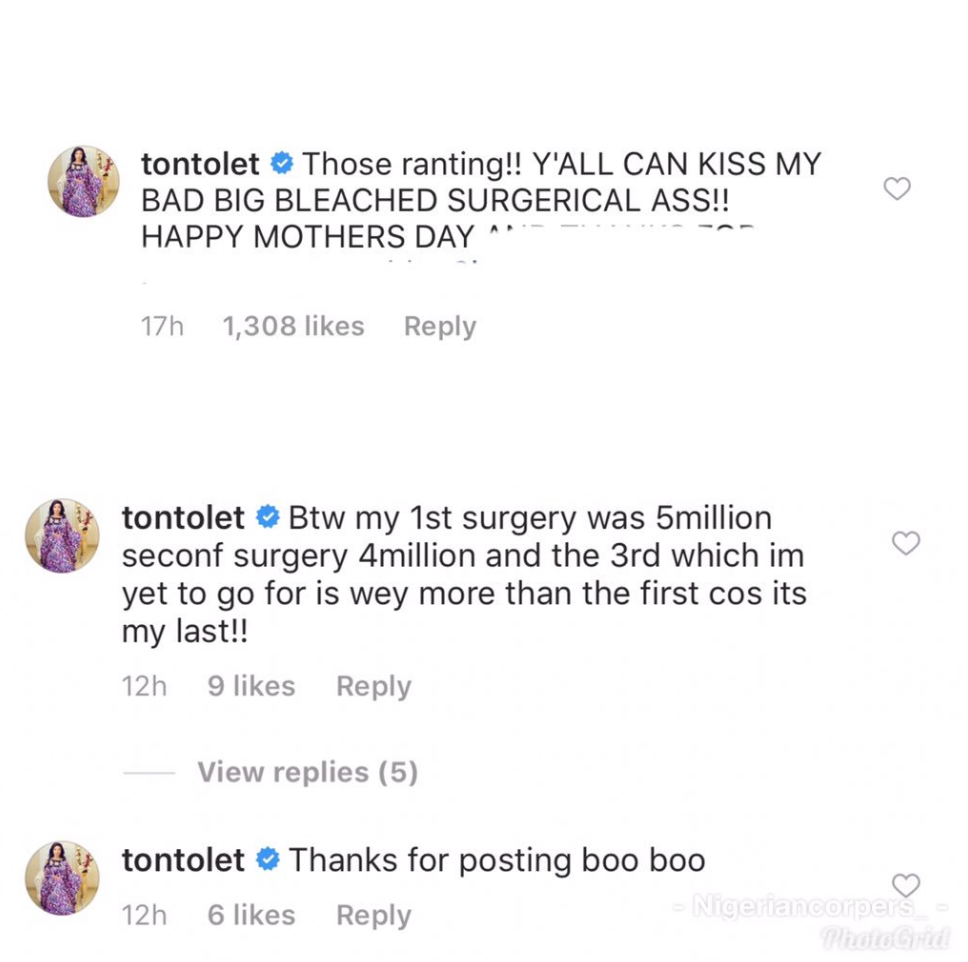Reply to the comment with 1,308 likes
968x962 pixels.
pos(440,326)
